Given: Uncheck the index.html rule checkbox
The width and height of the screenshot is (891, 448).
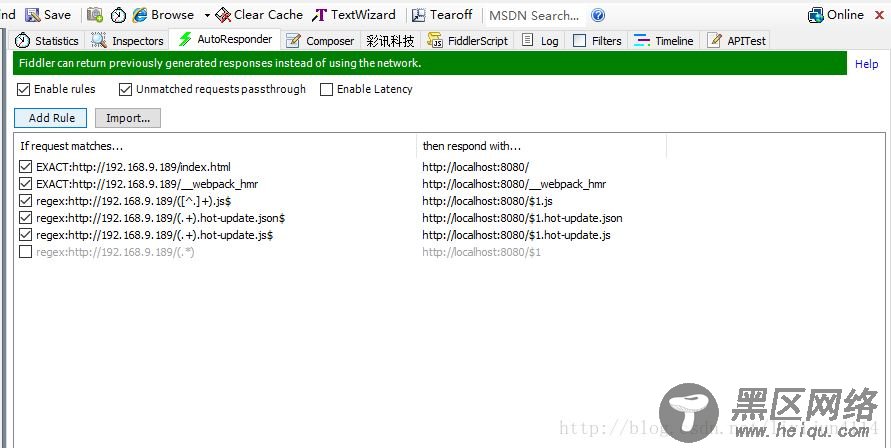Looking at the screenshot, I should tap(25, 167).
